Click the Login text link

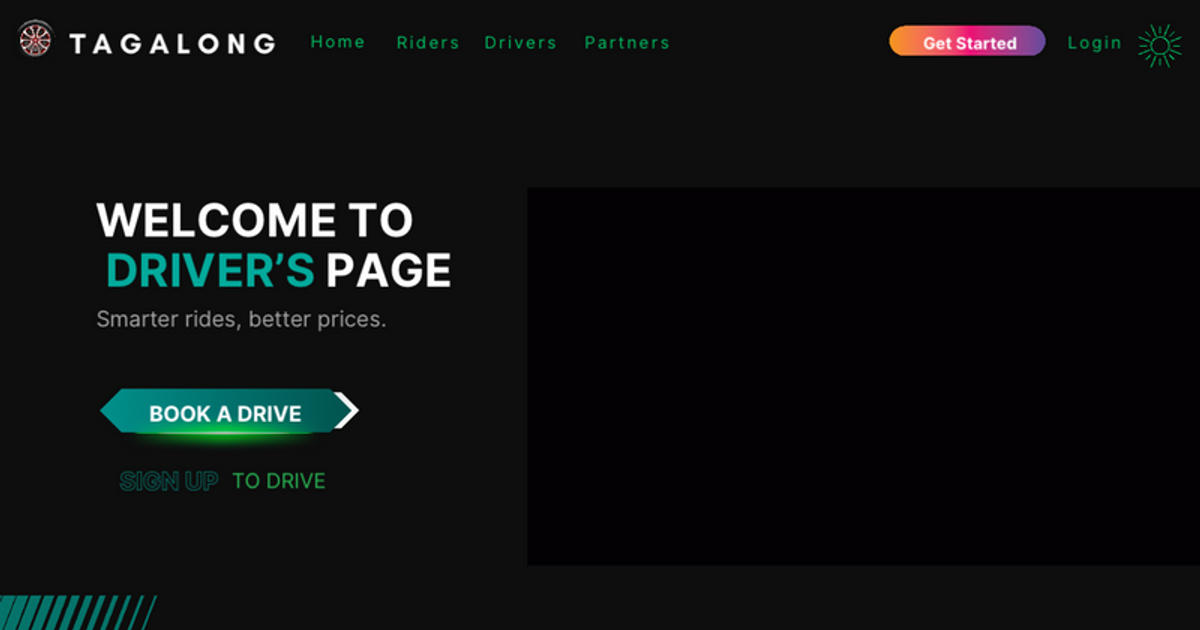pos(1095,42)
